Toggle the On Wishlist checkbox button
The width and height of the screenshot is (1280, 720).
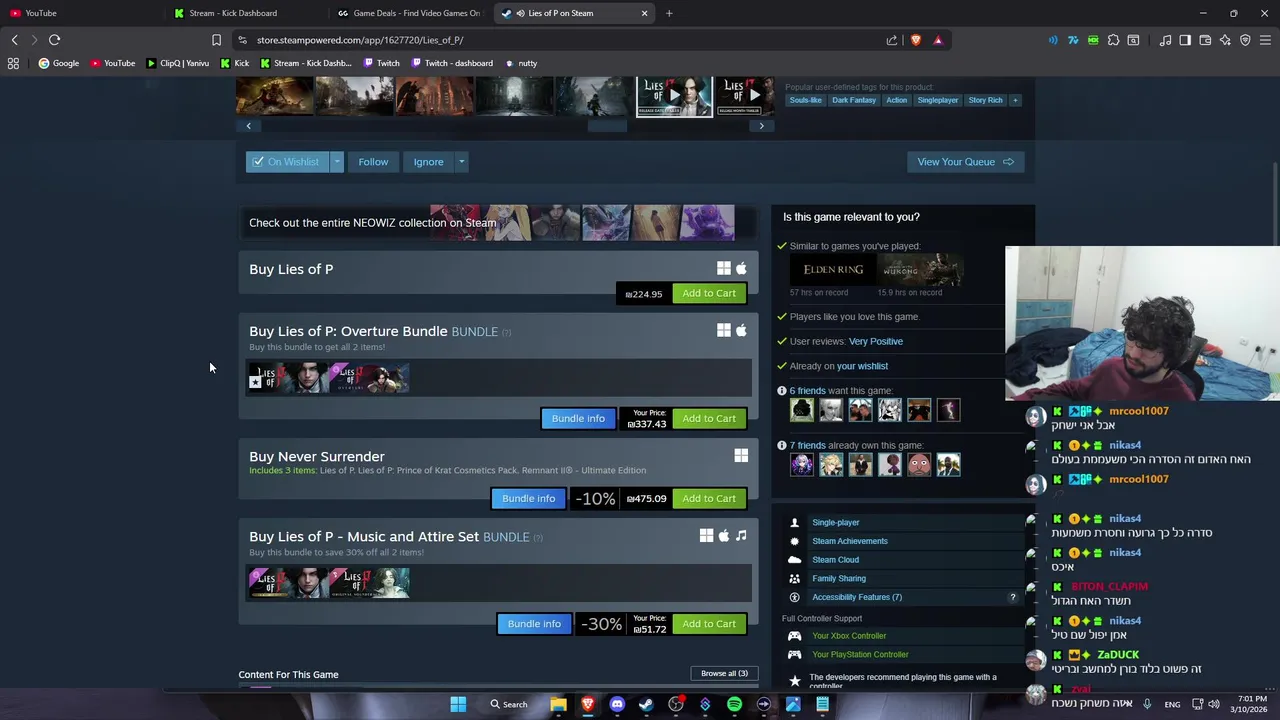(287, 162)
